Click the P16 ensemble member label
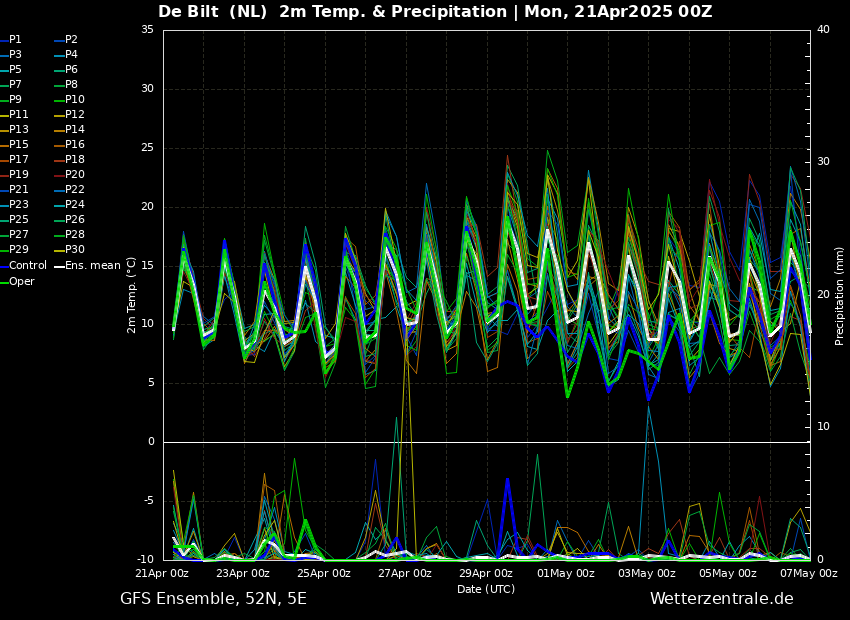Screen dimensions: 850x620 click(74, 145)
